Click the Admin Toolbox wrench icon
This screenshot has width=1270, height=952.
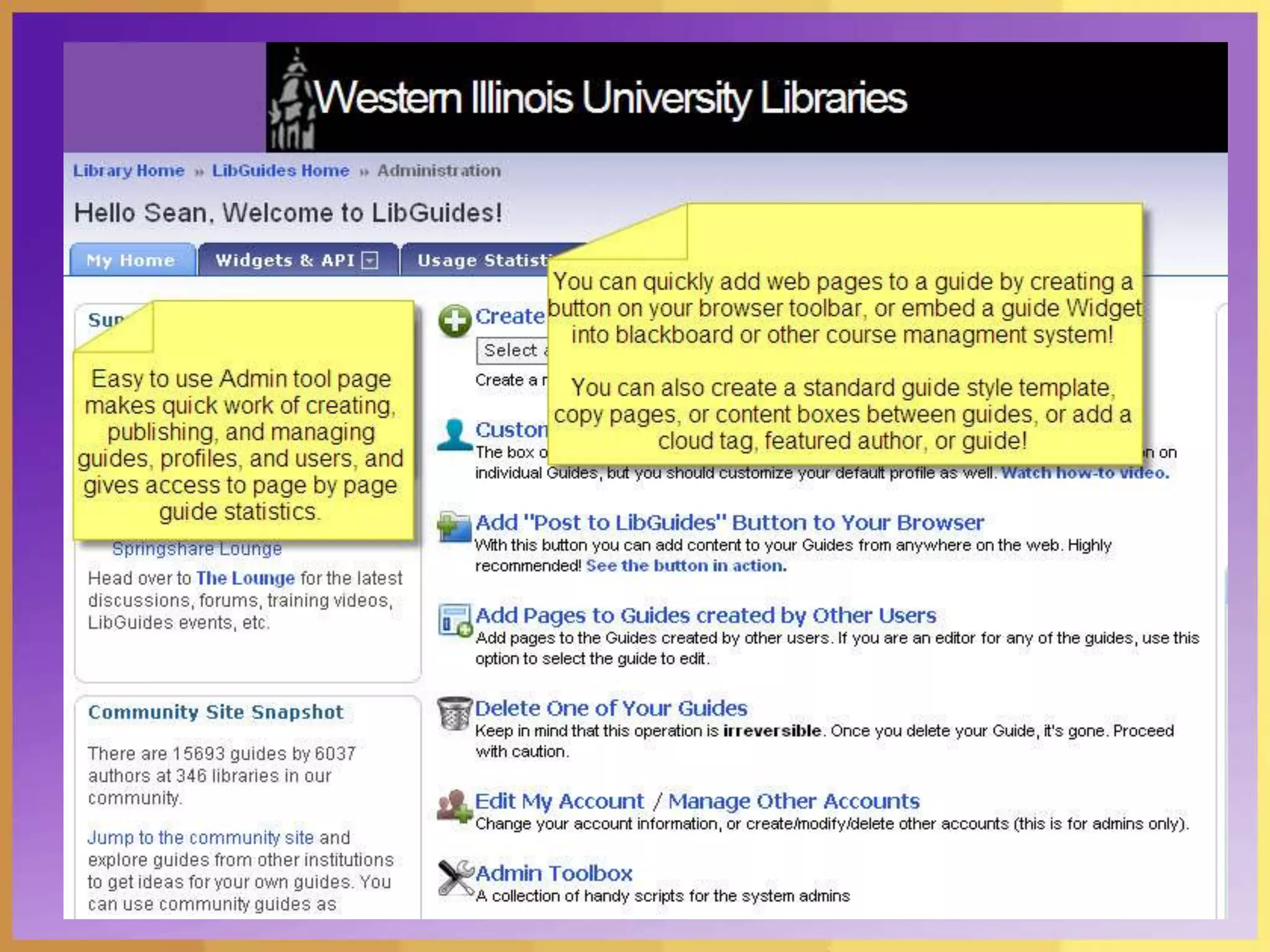[455, 877]
